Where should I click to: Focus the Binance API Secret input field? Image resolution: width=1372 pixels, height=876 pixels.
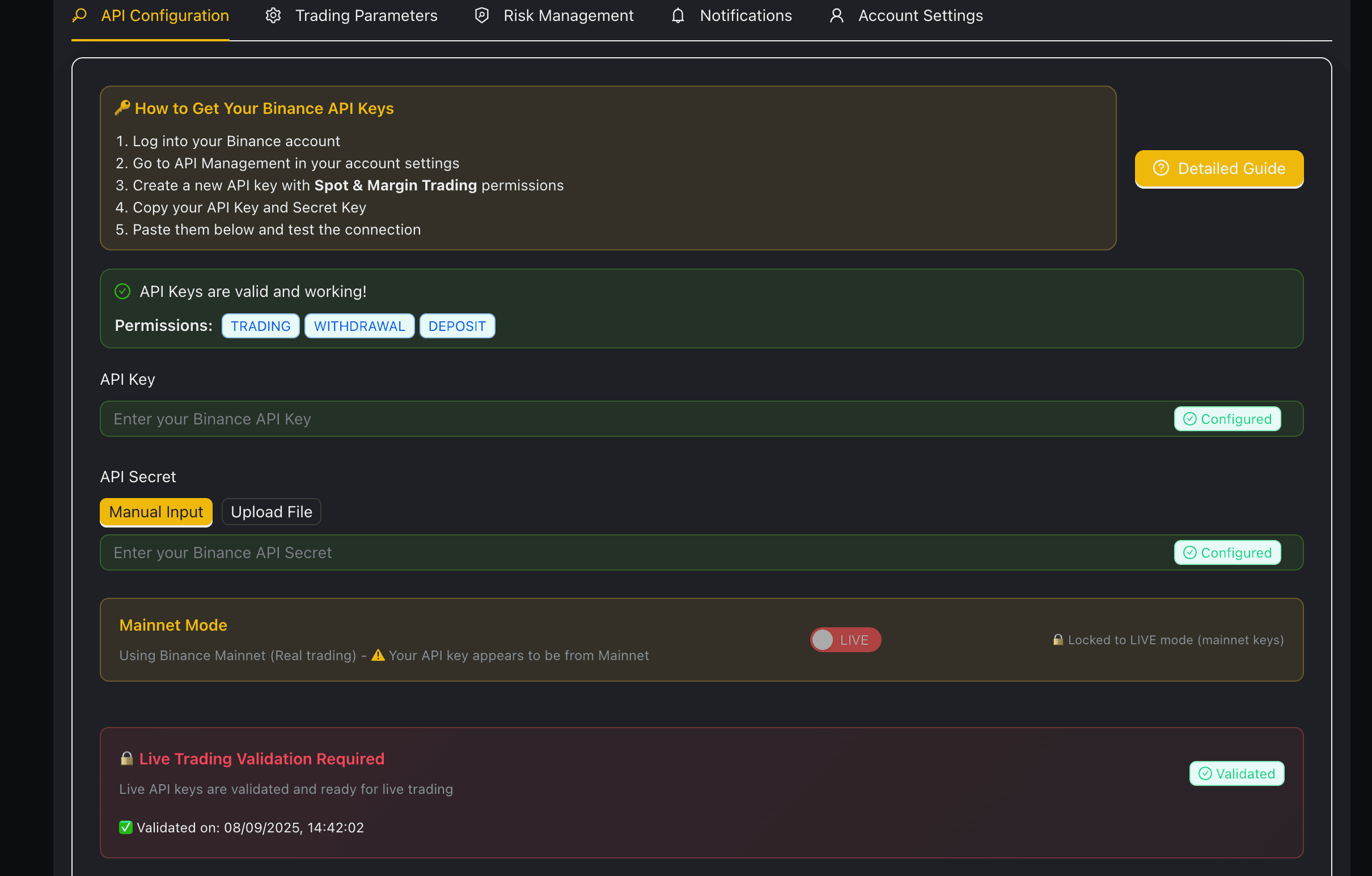pos(701,553)
